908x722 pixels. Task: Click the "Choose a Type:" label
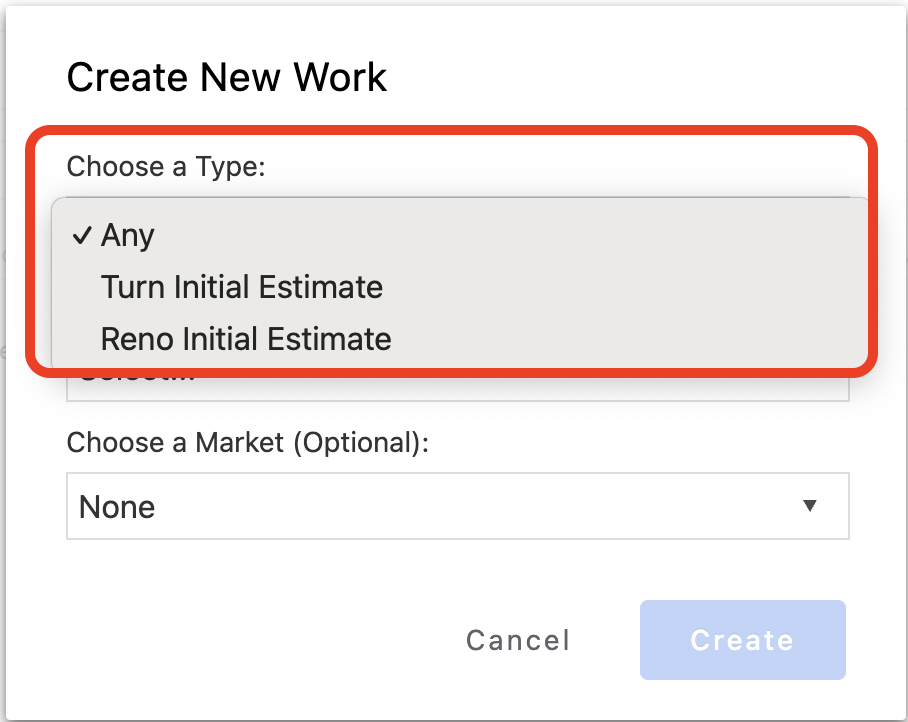pyautogui.click(x=166, y=166)
